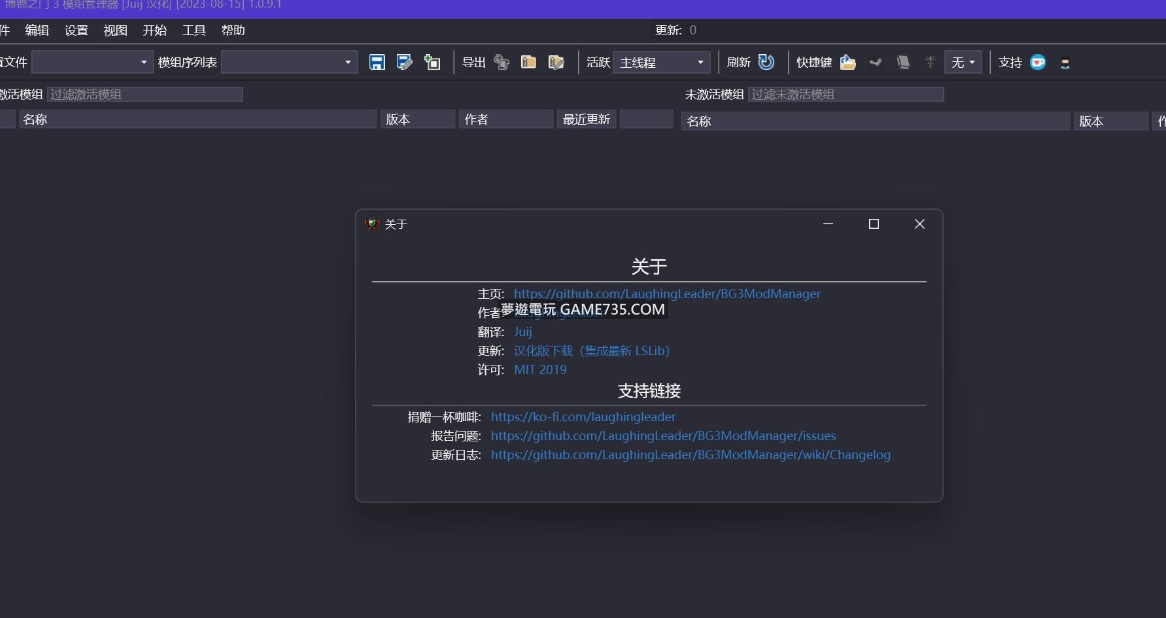
Task: Open the Ko-fi support icon next to 支持
Action: click(1038, 62)
